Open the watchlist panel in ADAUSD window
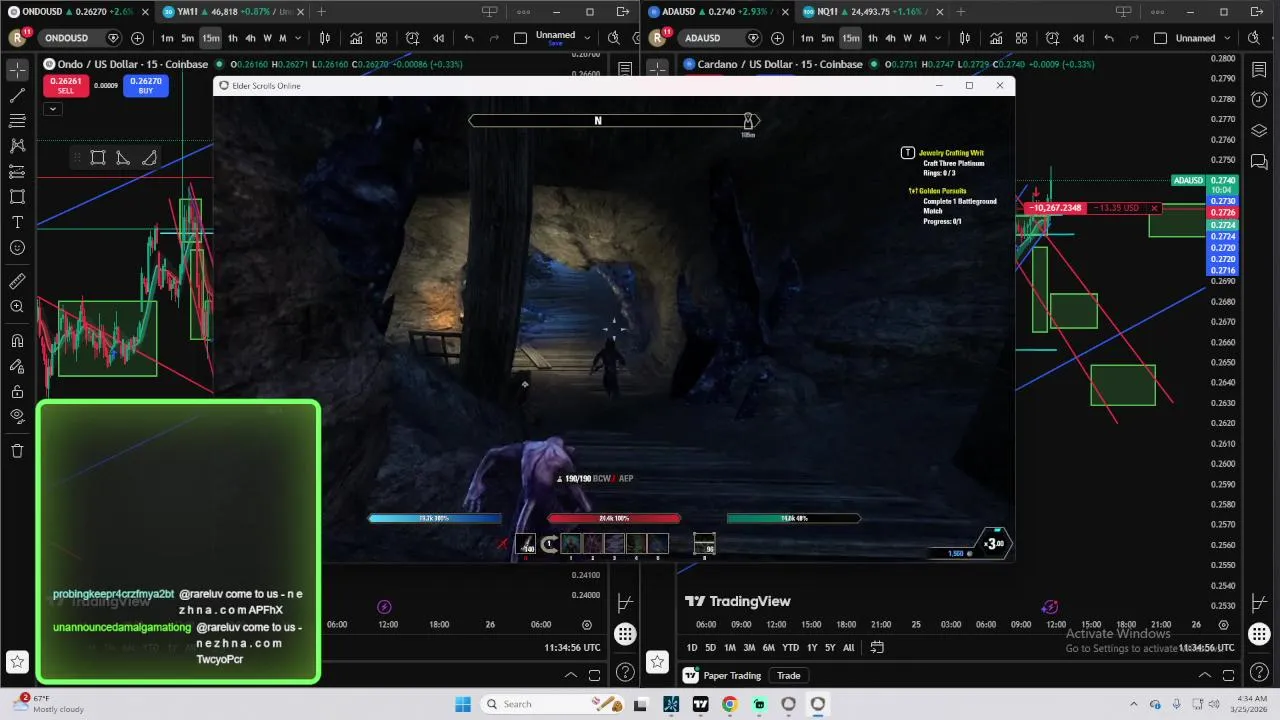The width and height of the screenshot is (1280, 720). 1259,70
